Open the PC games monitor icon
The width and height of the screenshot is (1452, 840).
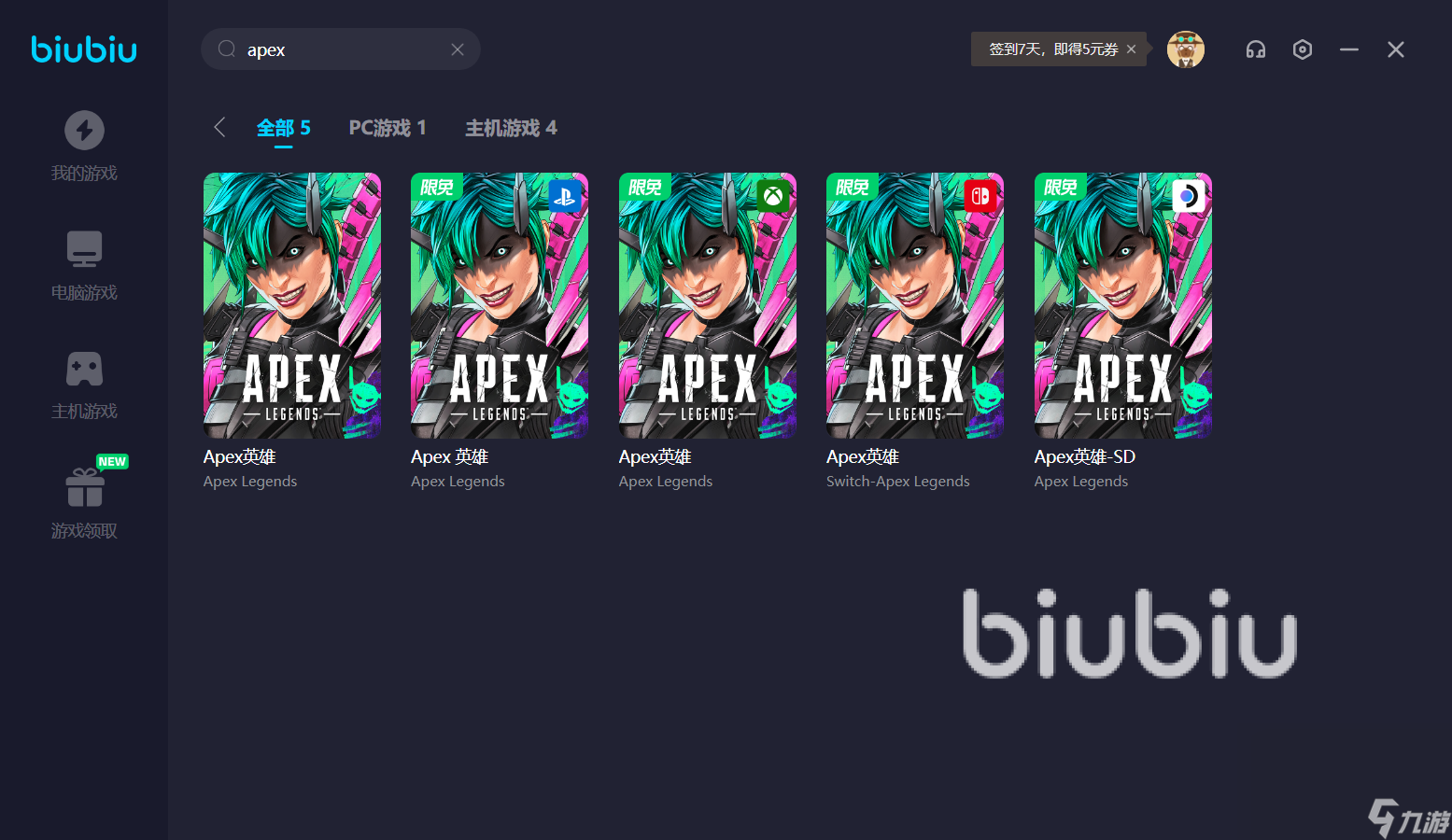[84, 249]
